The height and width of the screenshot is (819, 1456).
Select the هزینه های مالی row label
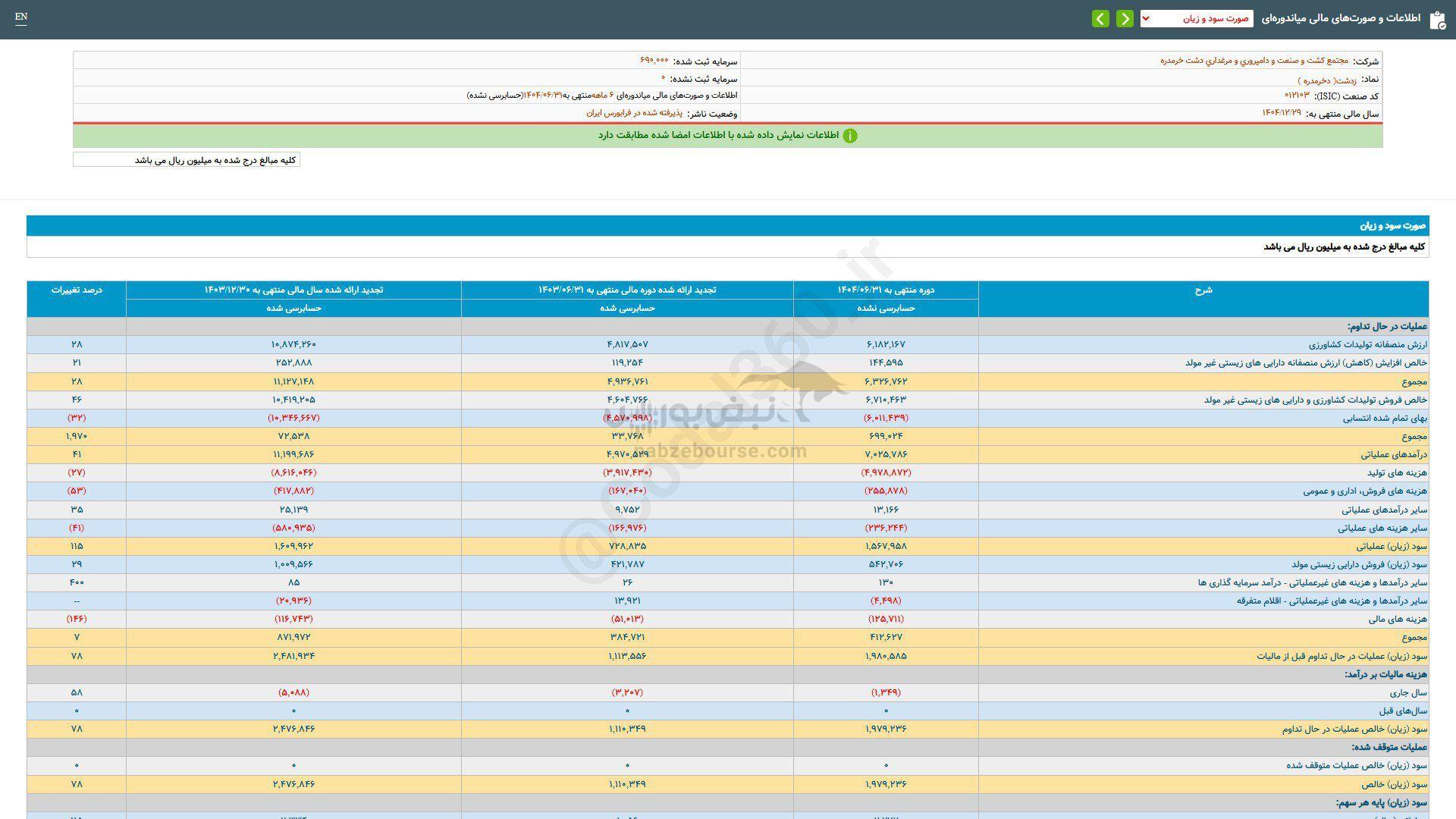[x=1398, y=619]
